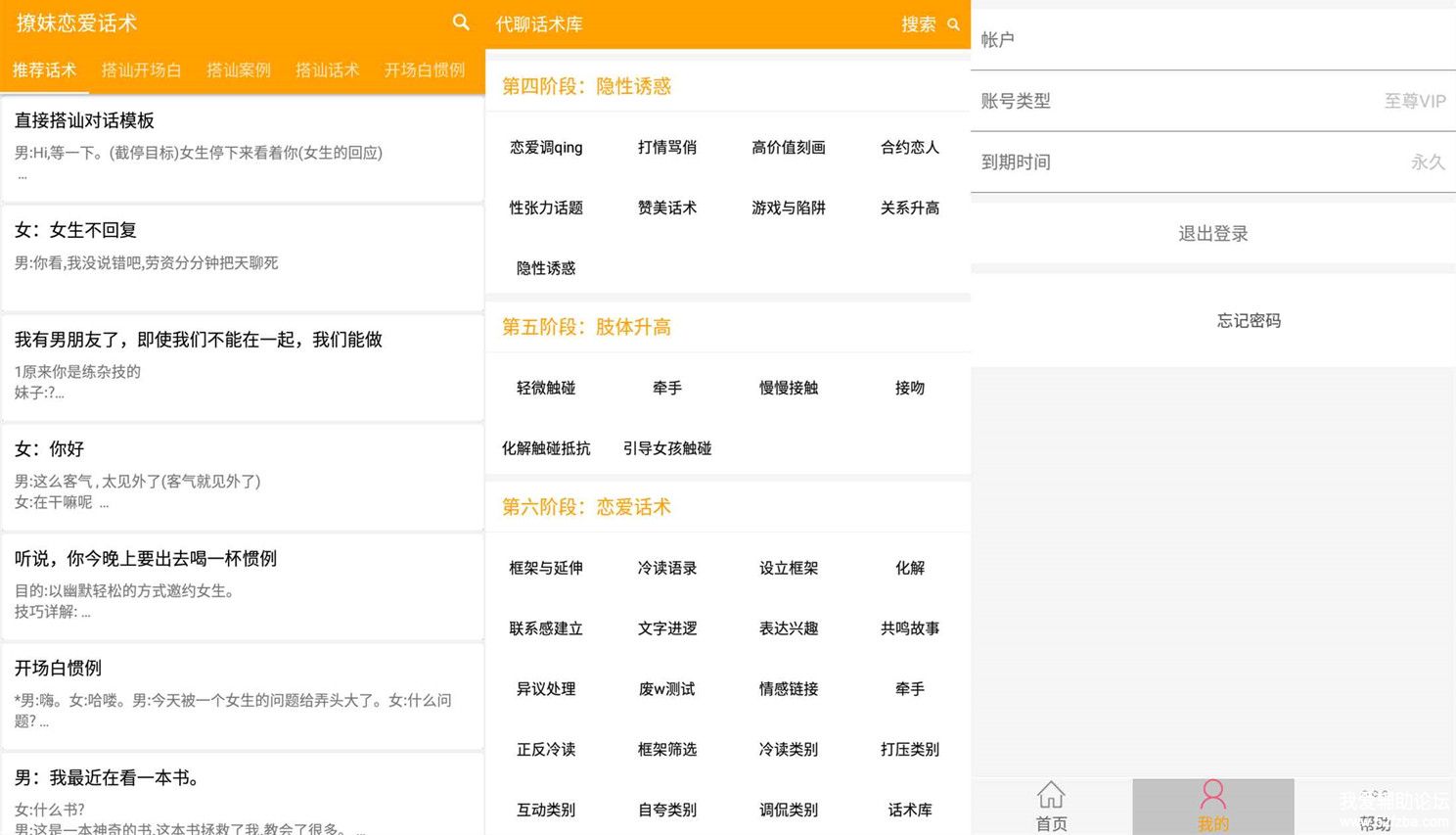Open the 女：女生不回复 entry
Viewport: 1456px width, 835px height.
tap(243, 258)
